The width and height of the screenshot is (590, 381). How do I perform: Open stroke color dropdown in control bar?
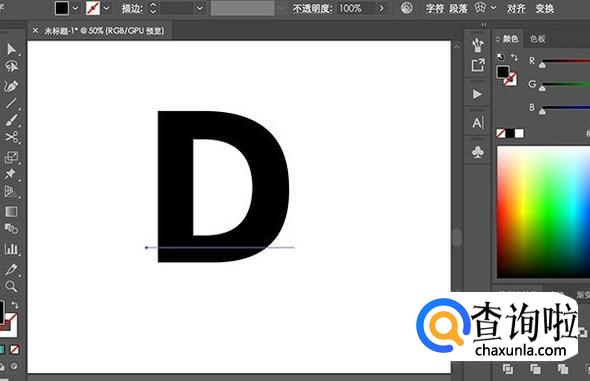tap(106, 8)
